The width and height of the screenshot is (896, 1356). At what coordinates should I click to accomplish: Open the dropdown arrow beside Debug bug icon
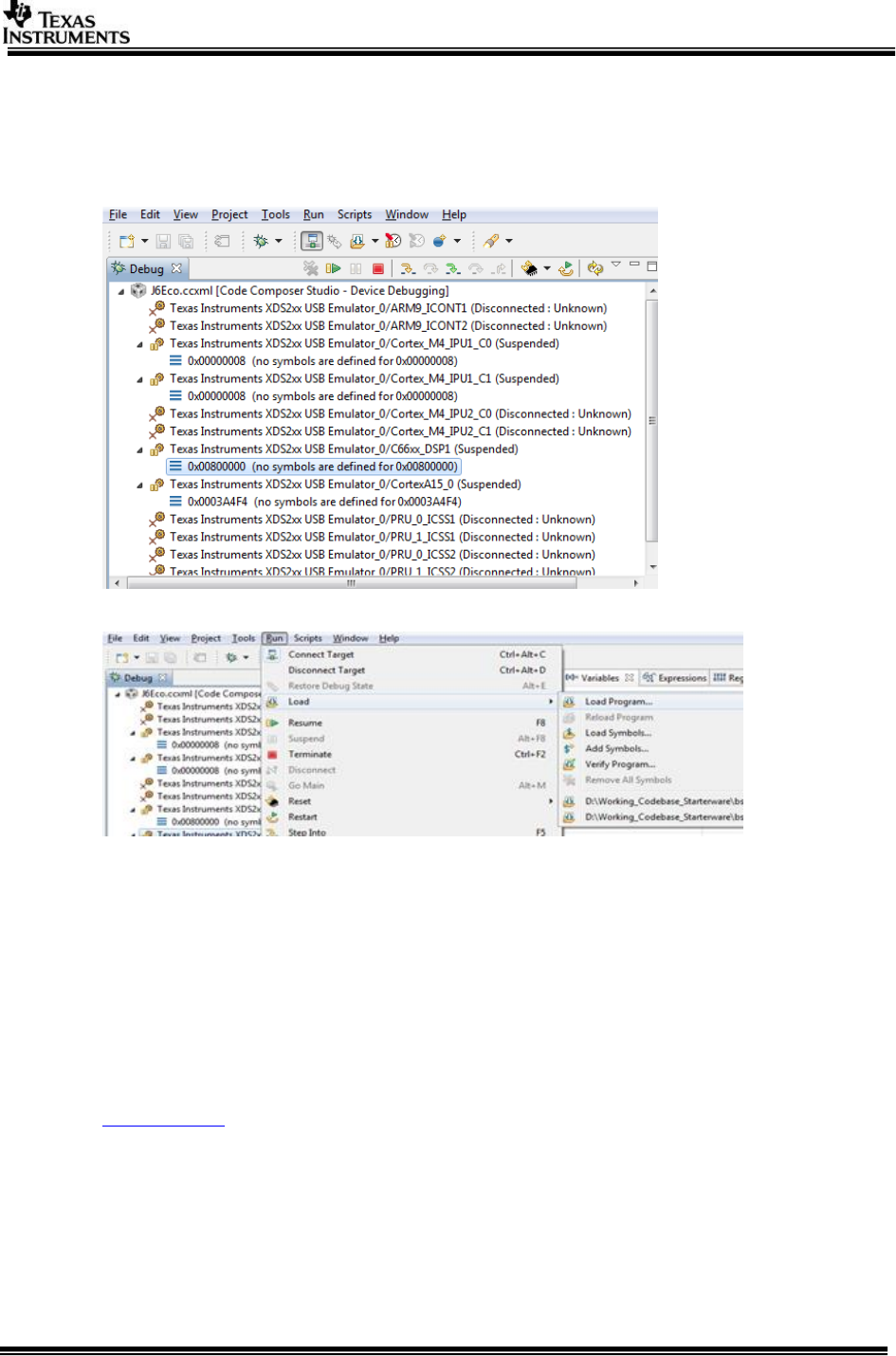[x=279, y=242]
